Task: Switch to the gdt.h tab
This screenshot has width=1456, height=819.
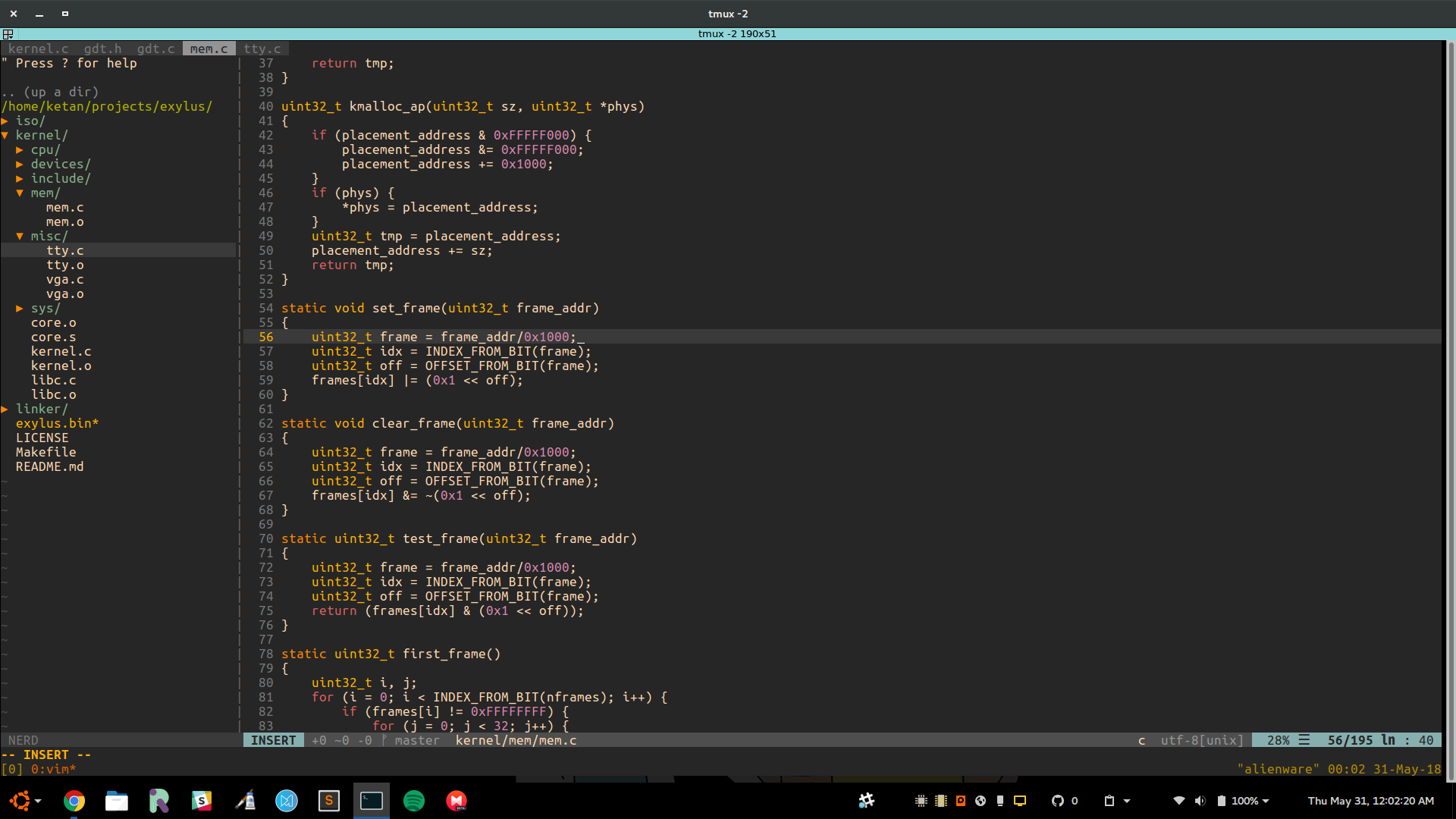Action: pos(102,49)
